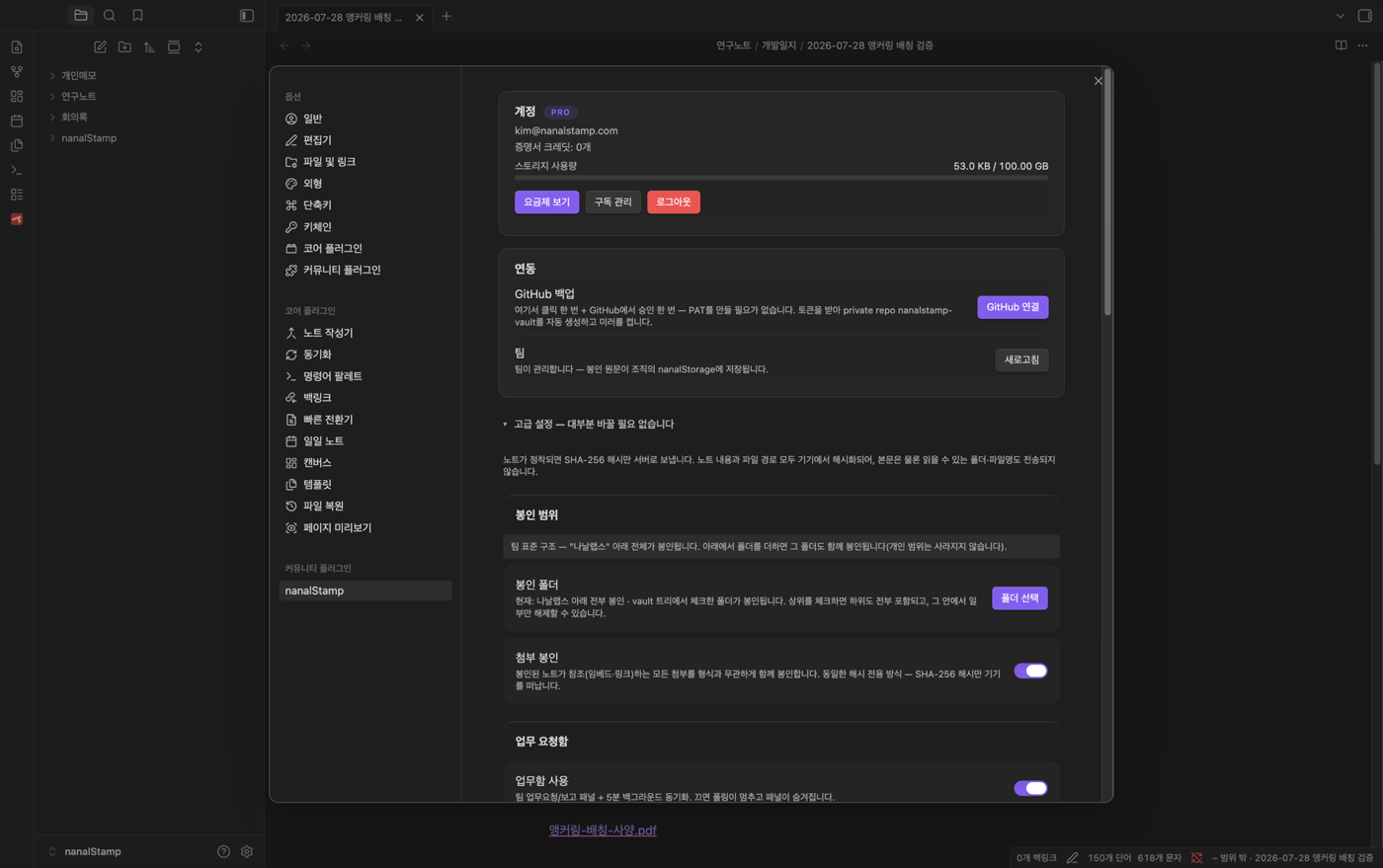Screen dimensions: 1383x868
Task: Click the 폴더 선택 button
Action: coord(1019,598)
